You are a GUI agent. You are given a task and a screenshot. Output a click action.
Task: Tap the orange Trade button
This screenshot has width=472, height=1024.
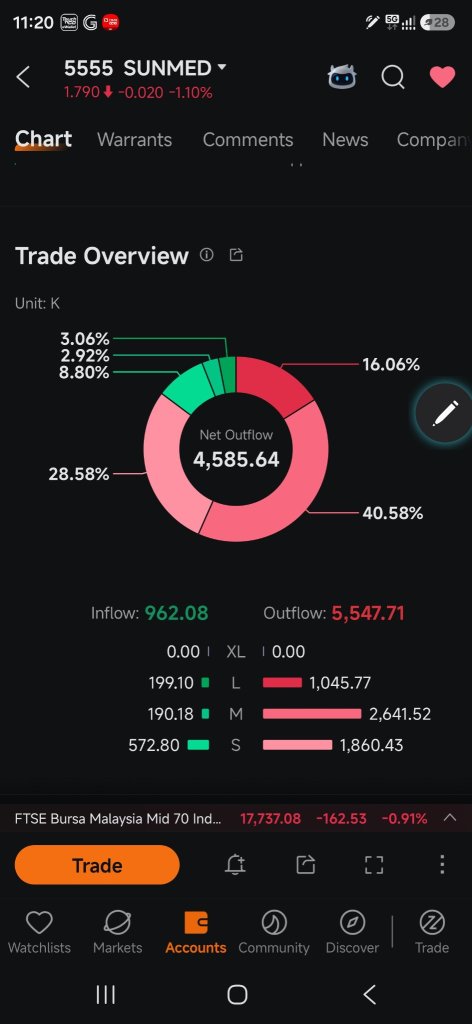pyautogui.click(x=97, y=865)
